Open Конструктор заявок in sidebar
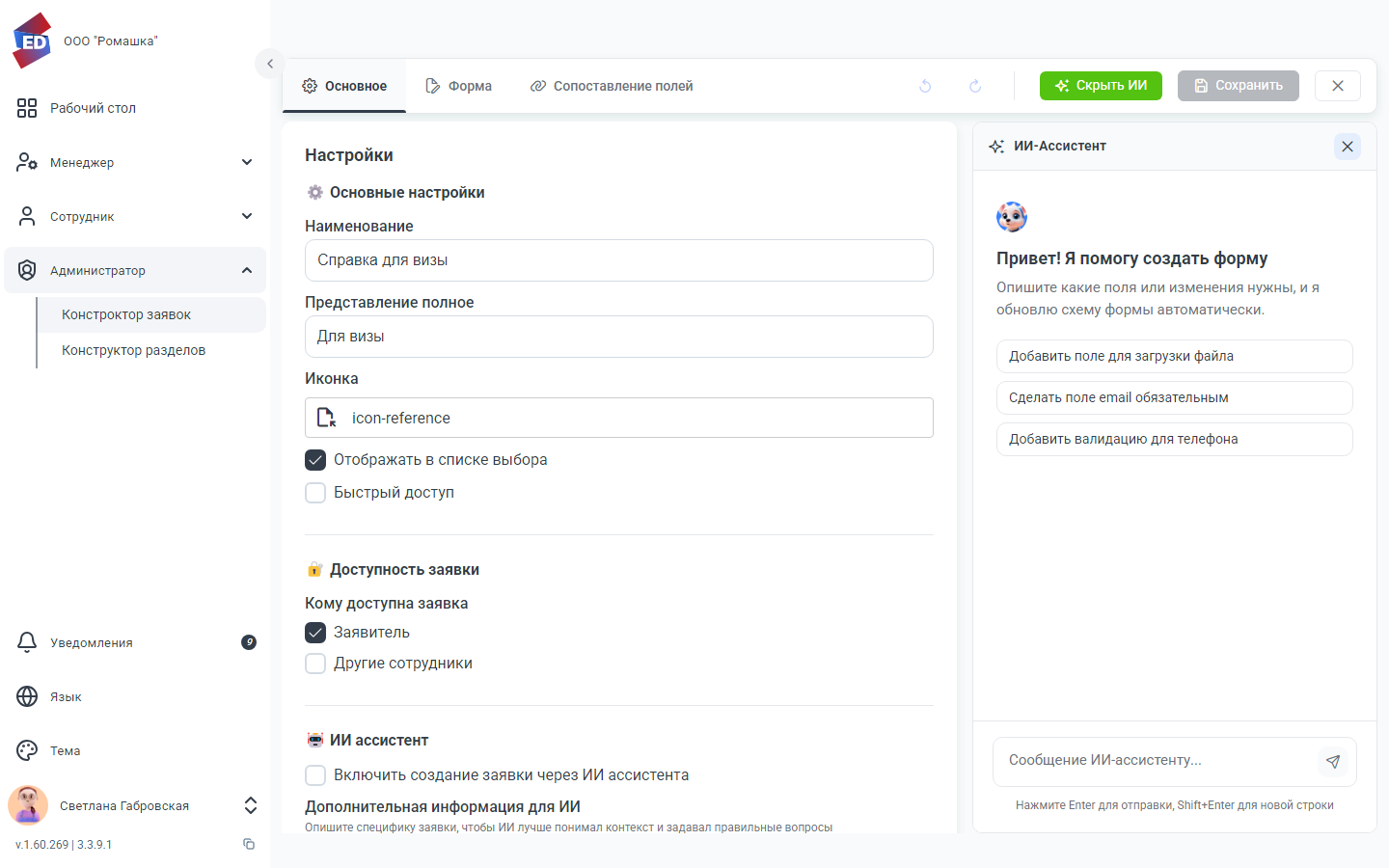Screen dimensions: 1389x868 pos(150,314)
